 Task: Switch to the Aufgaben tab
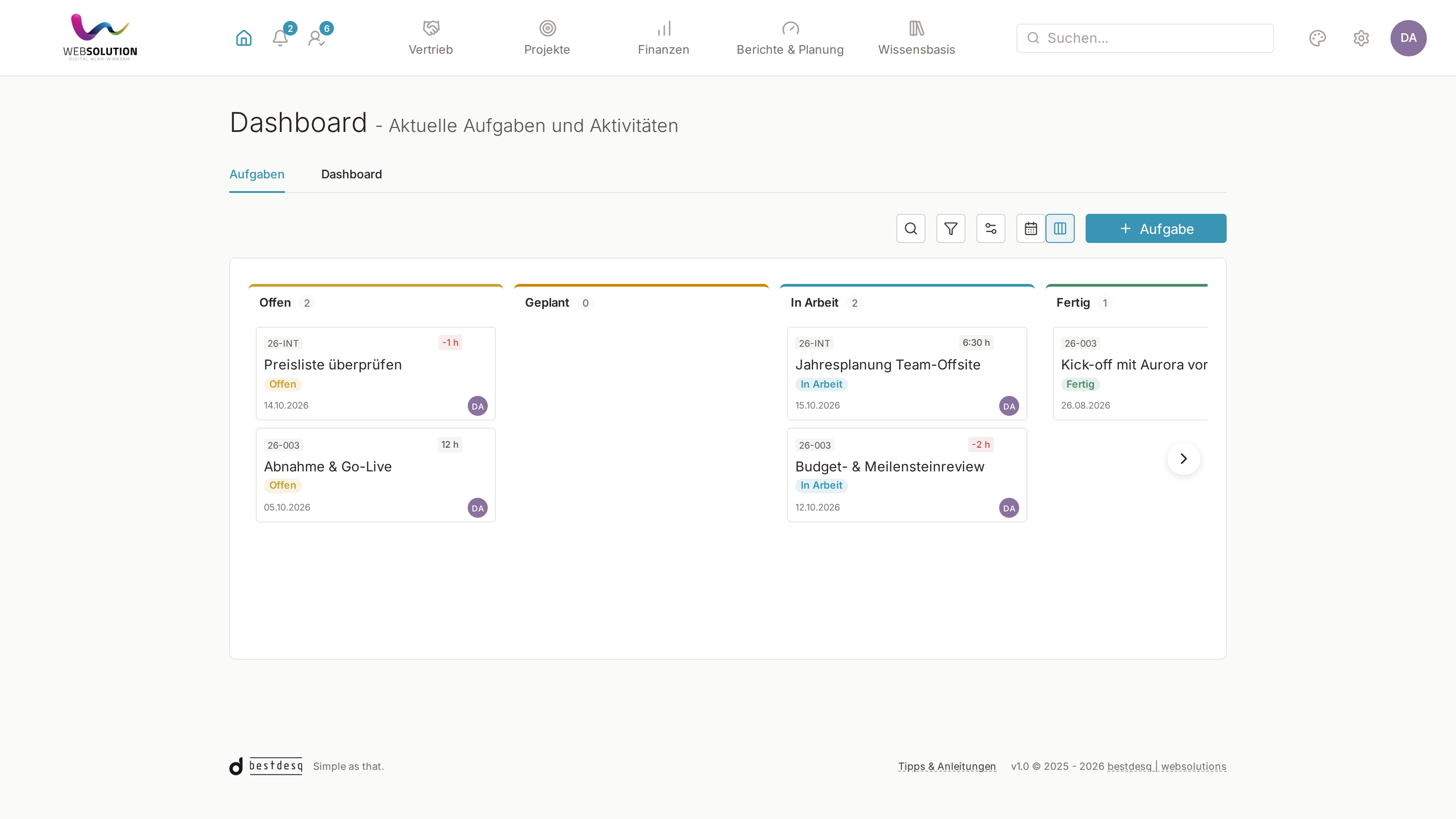click(257, 174)
